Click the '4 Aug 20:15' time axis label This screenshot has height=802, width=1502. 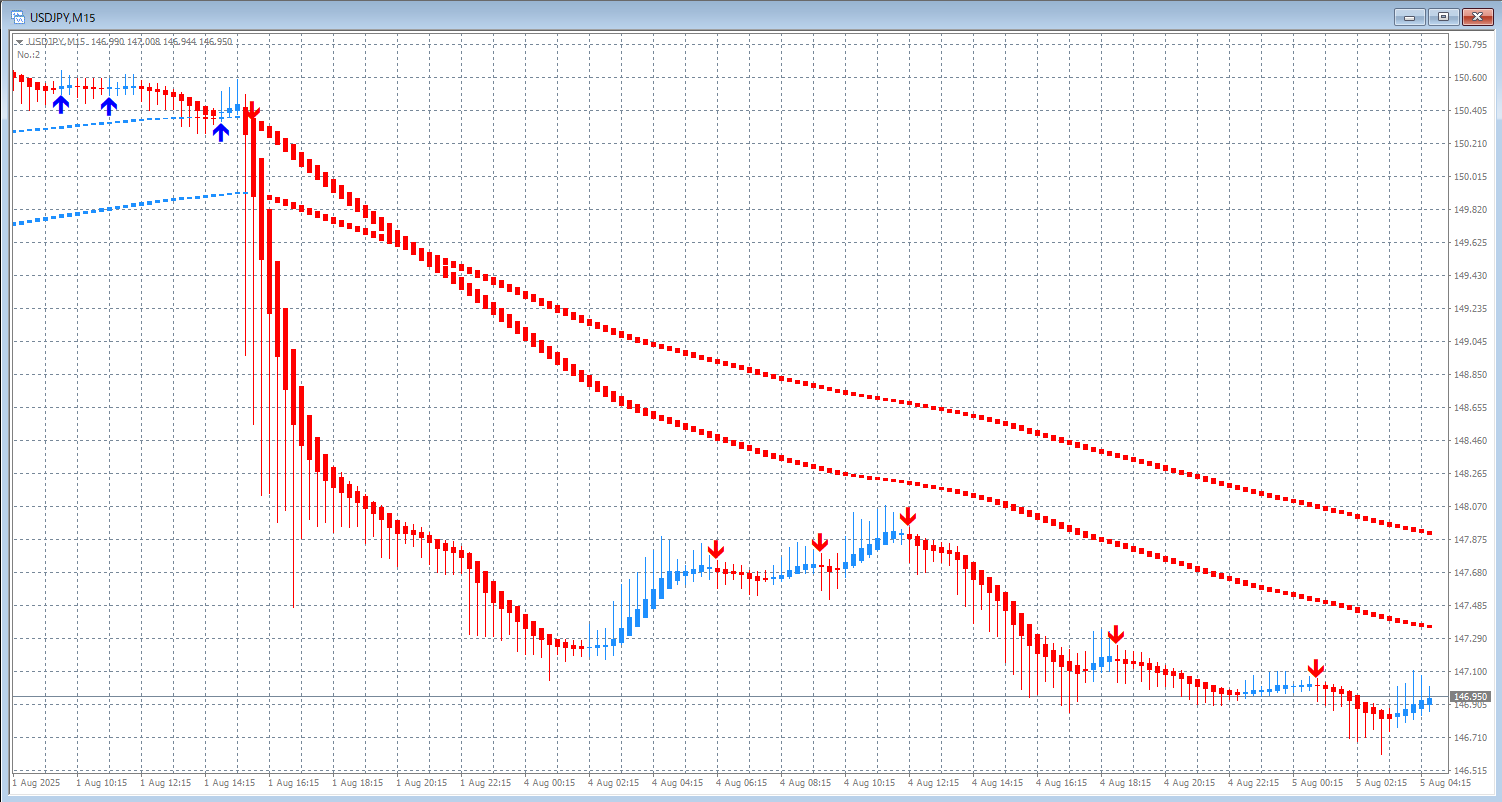coord(1190,783)
